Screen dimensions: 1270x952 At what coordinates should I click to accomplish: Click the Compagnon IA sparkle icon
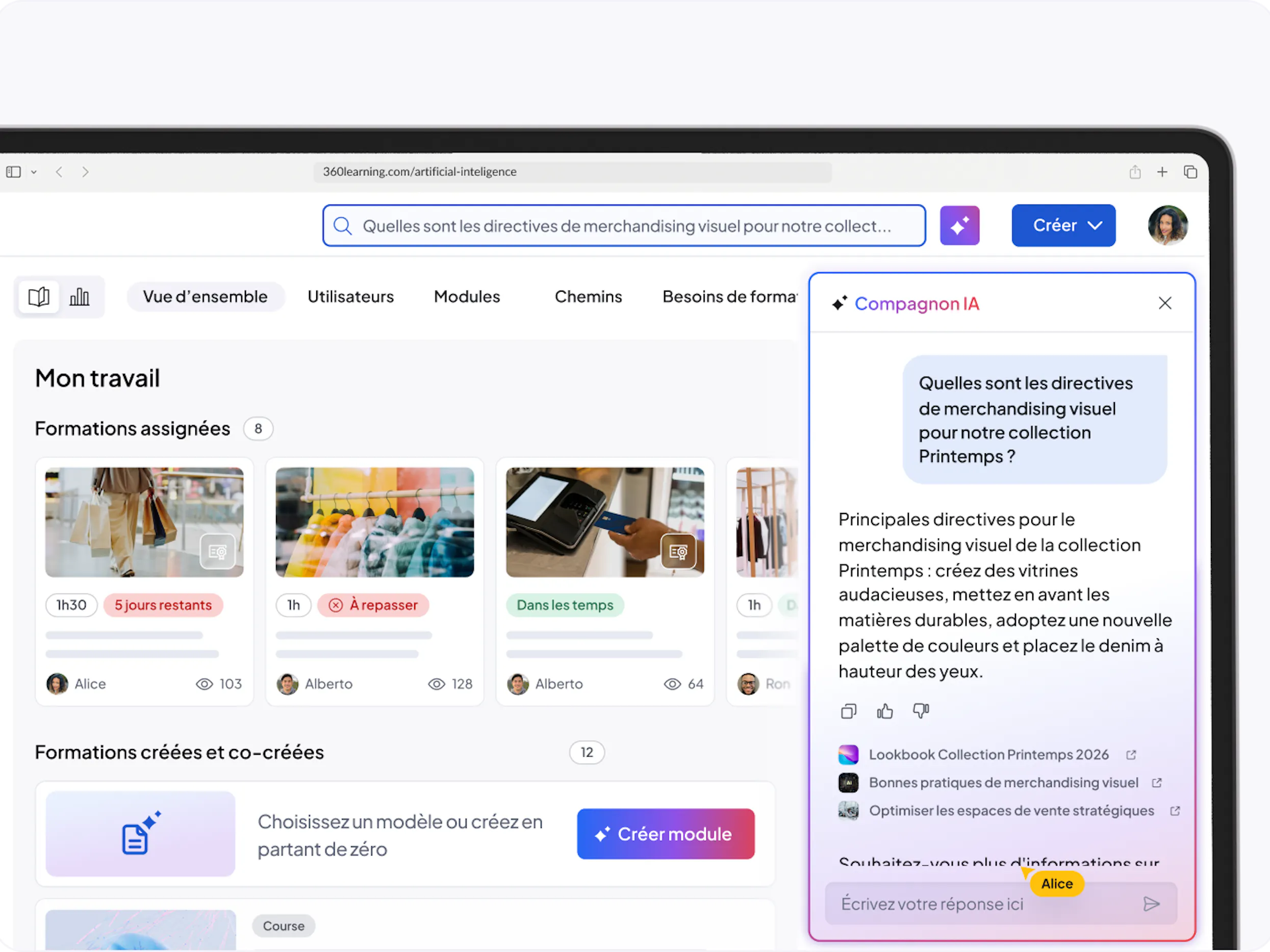click(840, 303)
